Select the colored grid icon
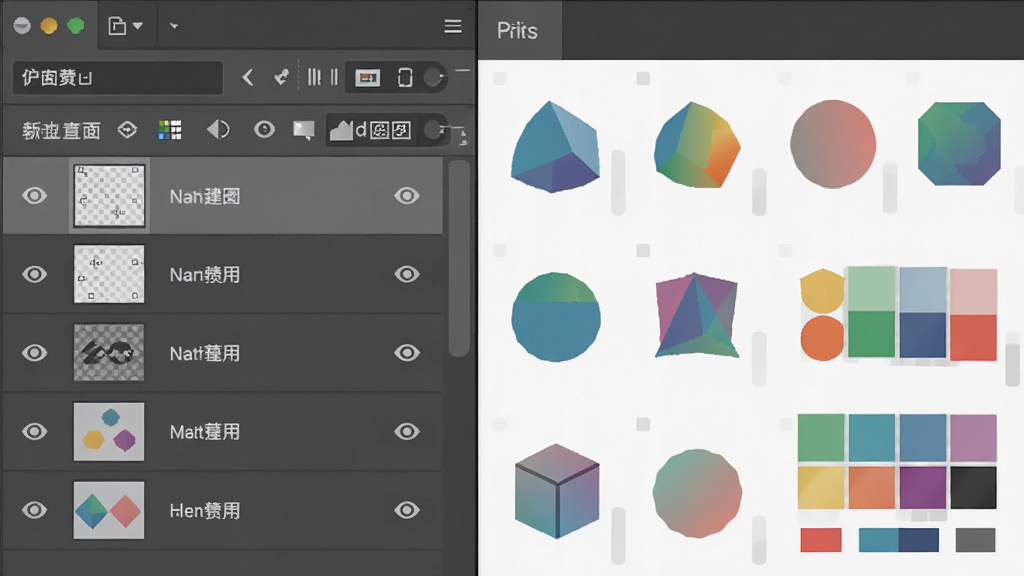Image resolution: width=1024 pixels, height=576 pixels. click(x=170, y=130)
